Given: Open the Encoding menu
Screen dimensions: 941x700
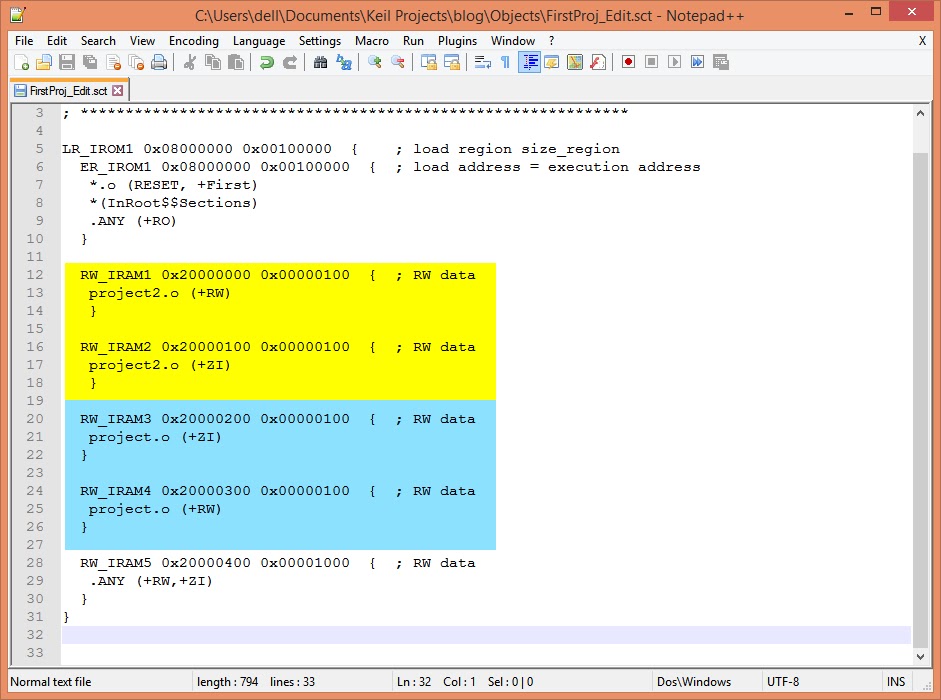Looking at the screenshot, I should [193, 41].
